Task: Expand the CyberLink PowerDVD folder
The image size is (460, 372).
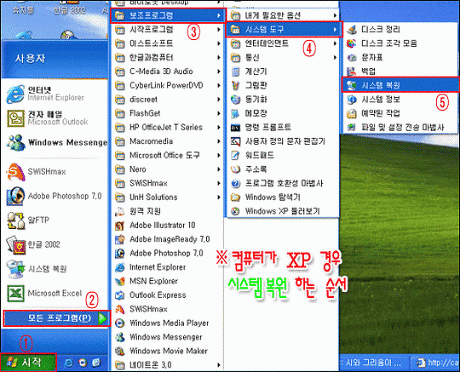Action: pos(168,85)
